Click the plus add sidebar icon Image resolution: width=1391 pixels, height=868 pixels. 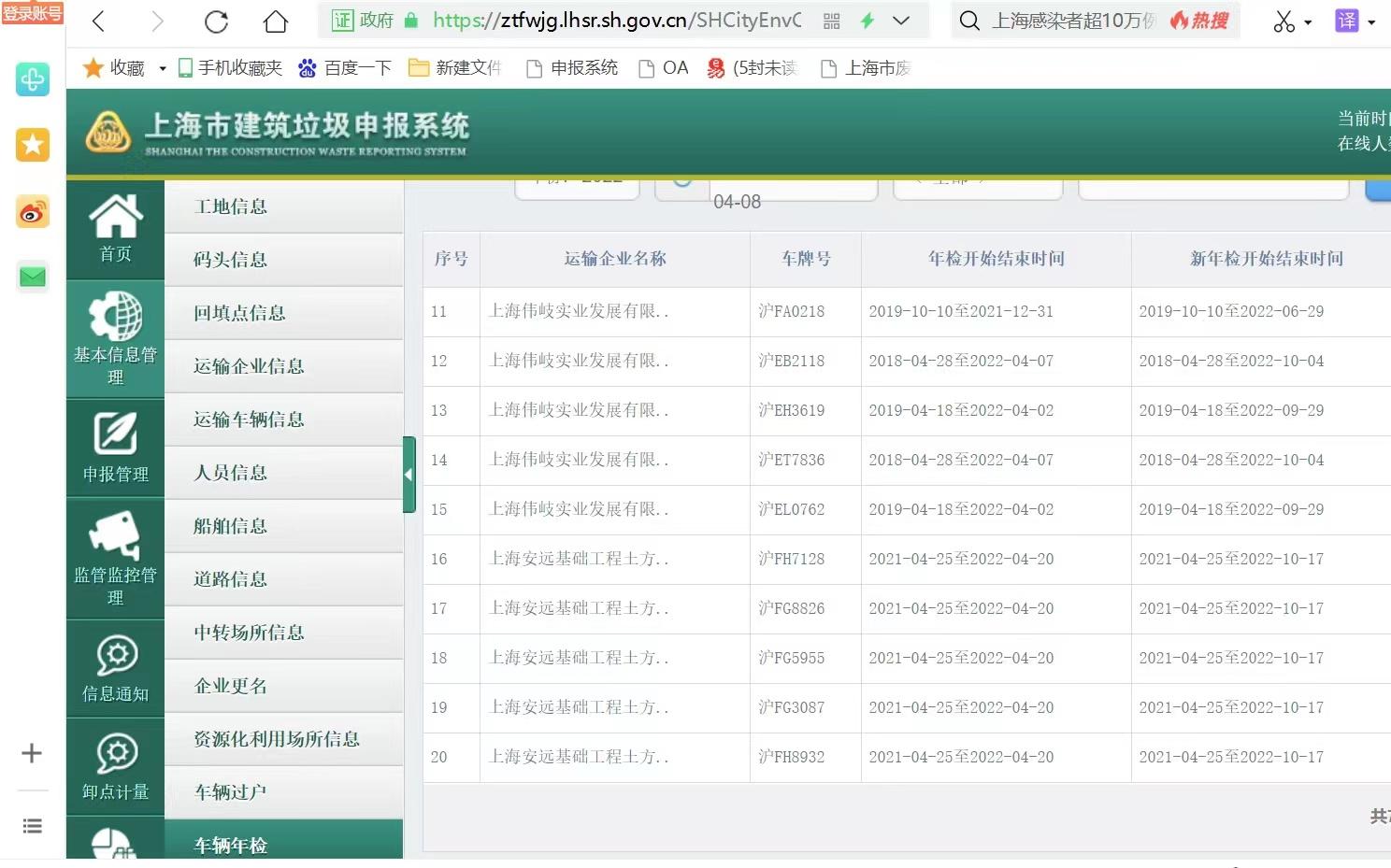click(x=32, y=753)
